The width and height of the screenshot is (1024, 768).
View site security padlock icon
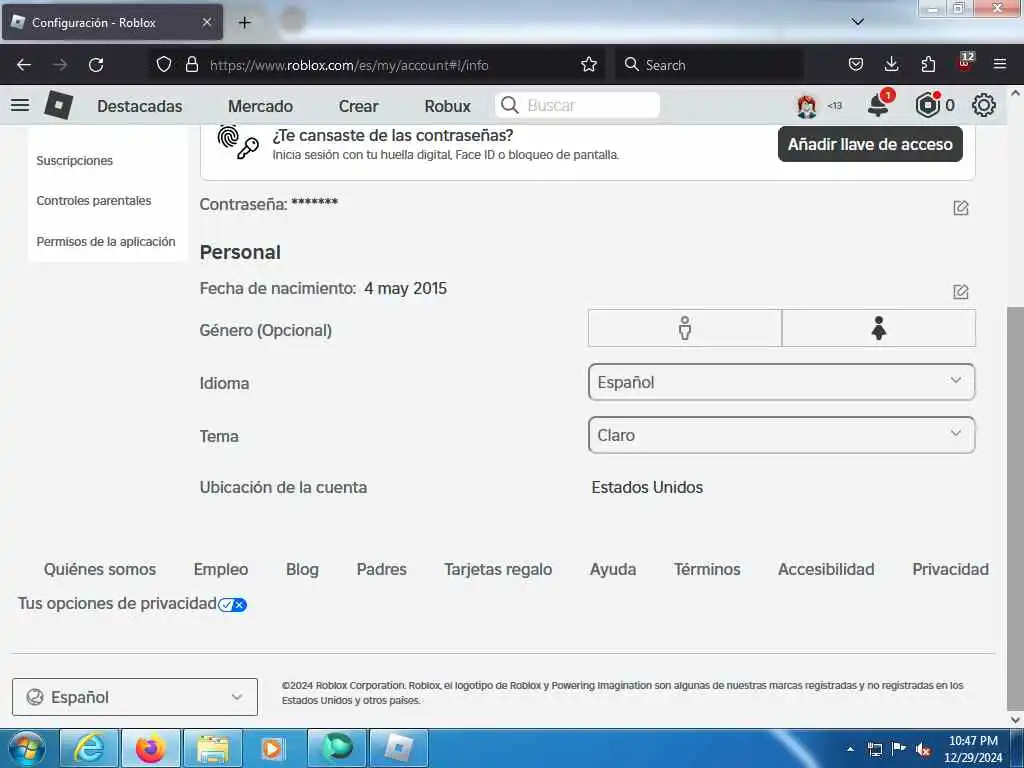[x=191, y=65]
